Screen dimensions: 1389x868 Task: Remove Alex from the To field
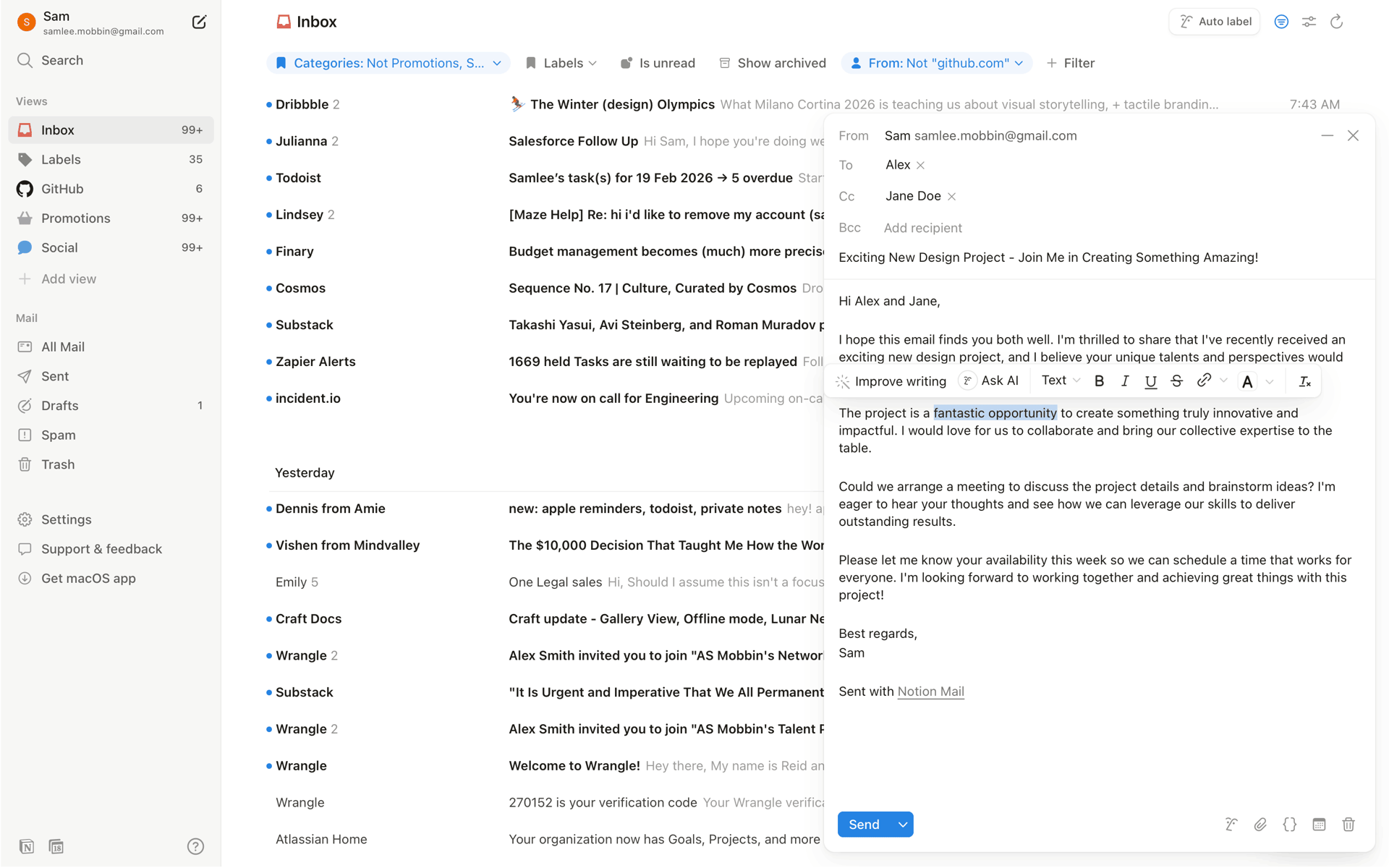[920, 166]
